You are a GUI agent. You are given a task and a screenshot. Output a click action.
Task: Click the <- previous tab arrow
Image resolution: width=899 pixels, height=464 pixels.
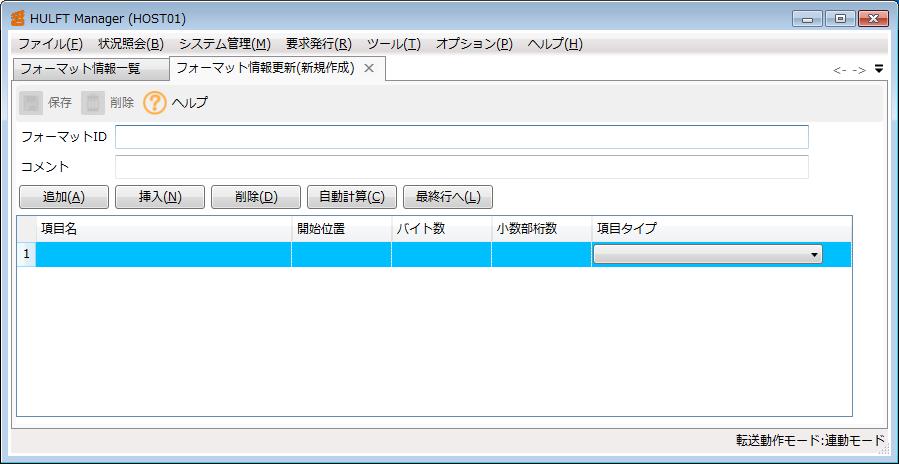[840, 70]
